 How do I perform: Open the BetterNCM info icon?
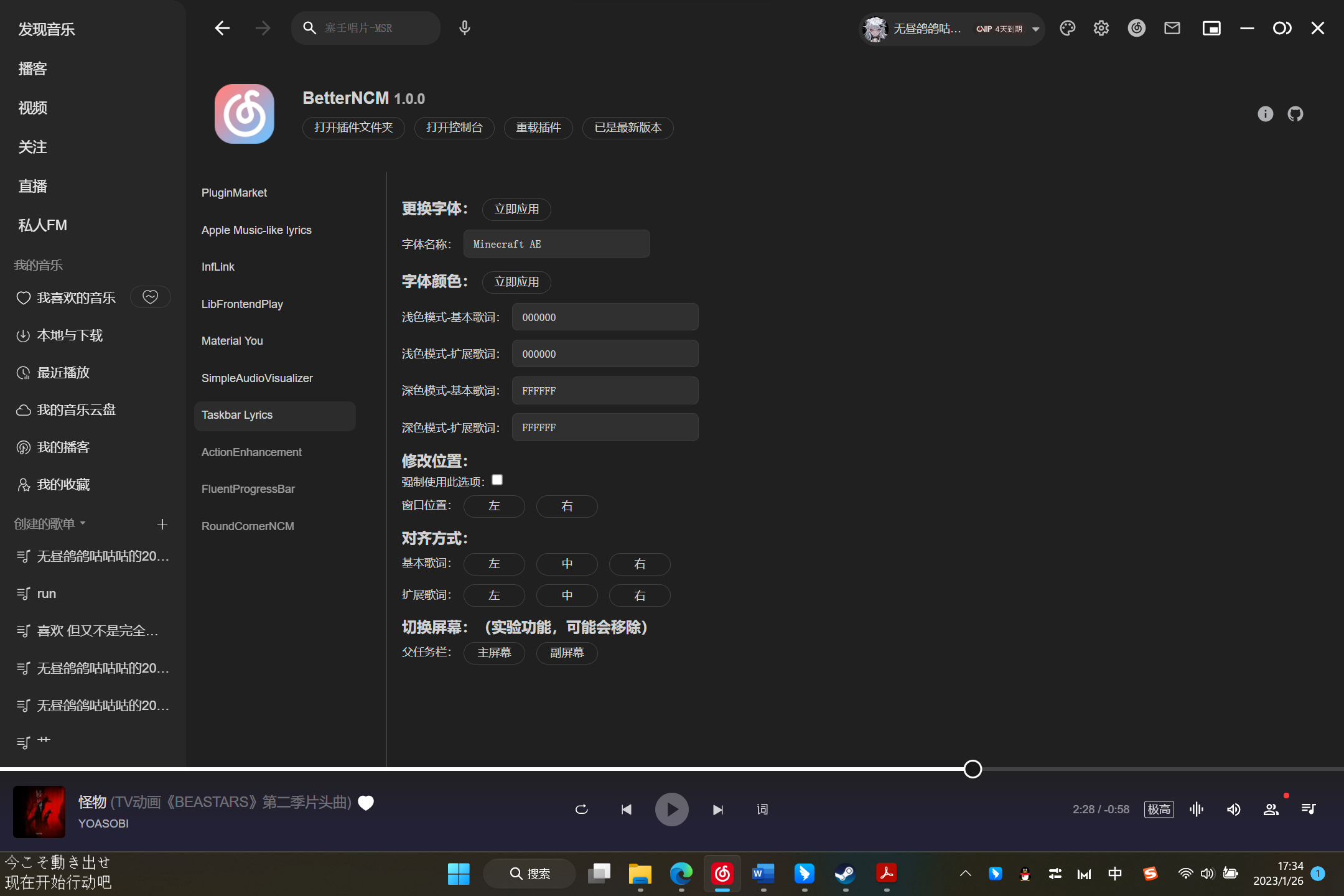click(x=1265, y=114)
